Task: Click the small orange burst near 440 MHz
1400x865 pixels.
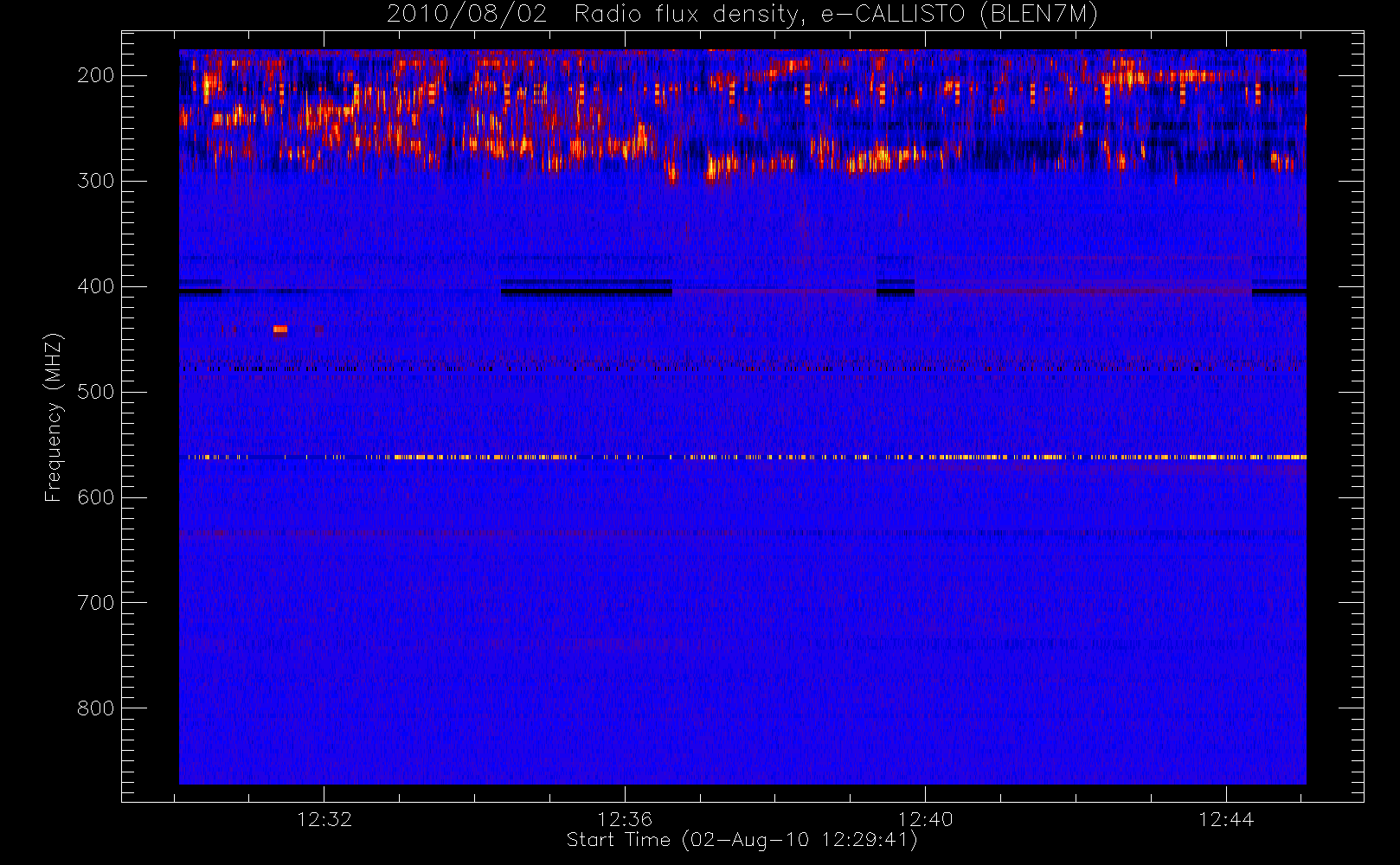Action: click(280, 330)
